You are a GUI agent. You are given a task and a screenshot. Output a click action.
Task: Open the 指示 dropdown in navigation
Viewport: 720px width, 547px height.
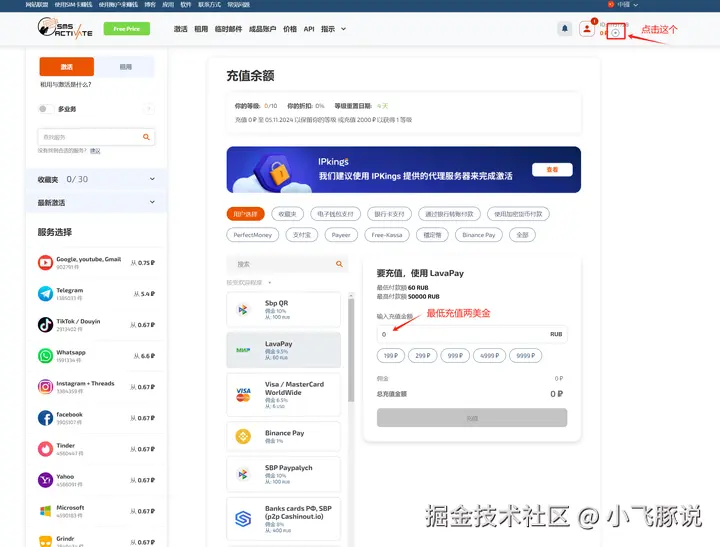(x=333, y=29)
